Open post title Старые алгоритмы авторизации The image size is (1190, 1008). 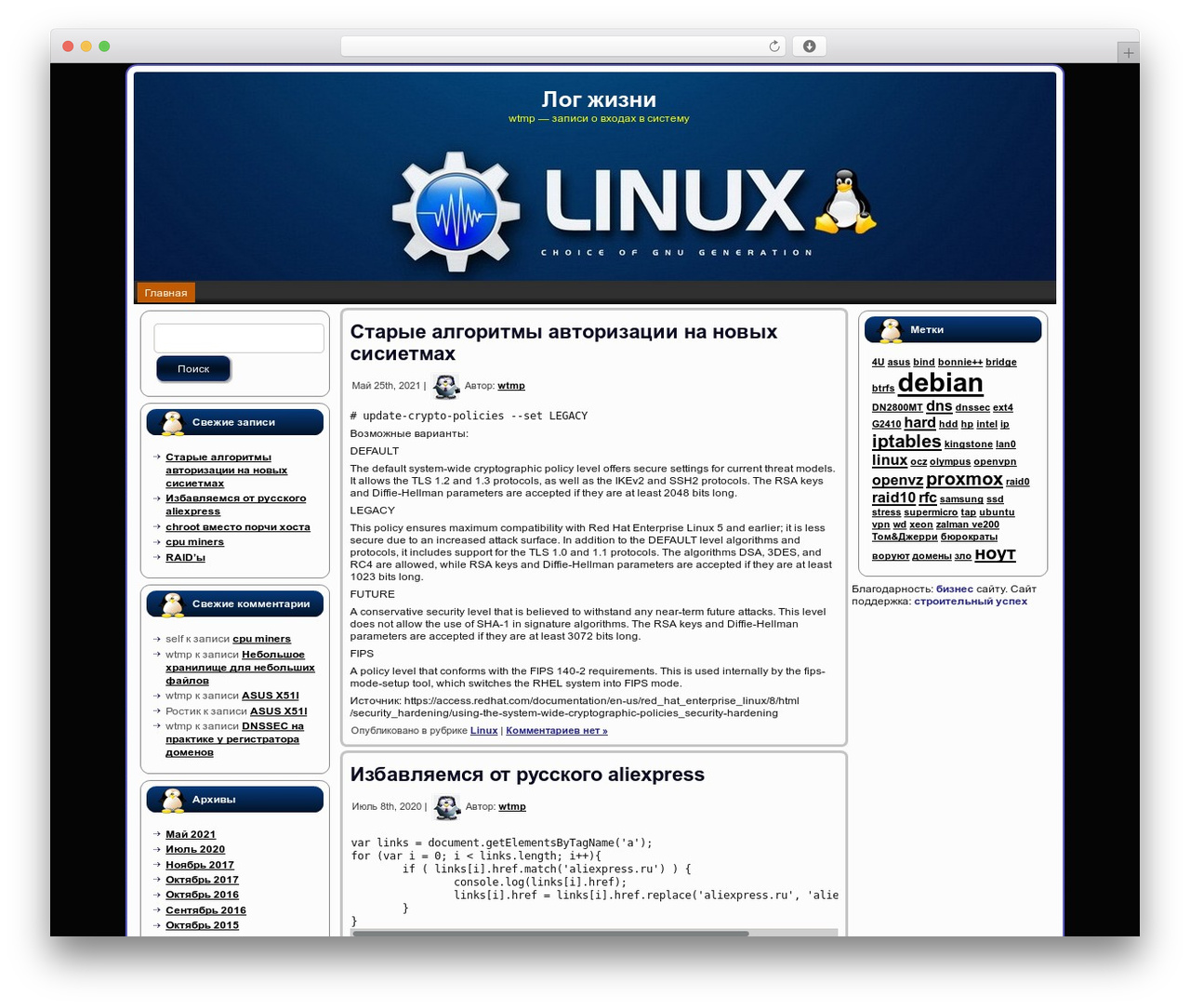point(563,343)
